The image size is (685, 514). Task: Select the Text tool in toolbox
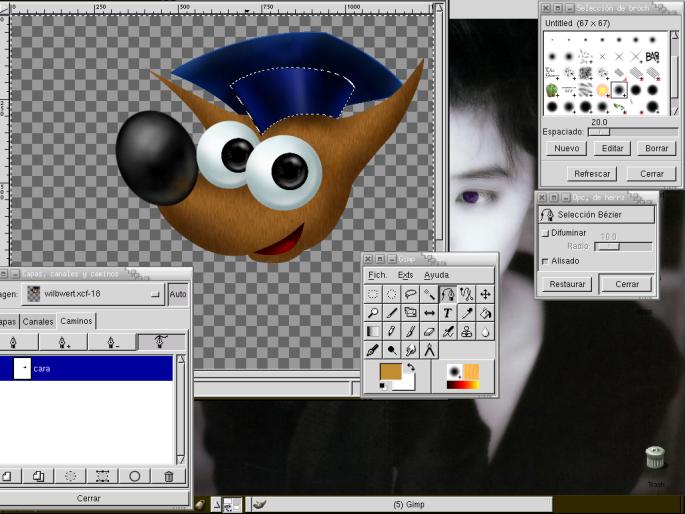coord(448,313)
